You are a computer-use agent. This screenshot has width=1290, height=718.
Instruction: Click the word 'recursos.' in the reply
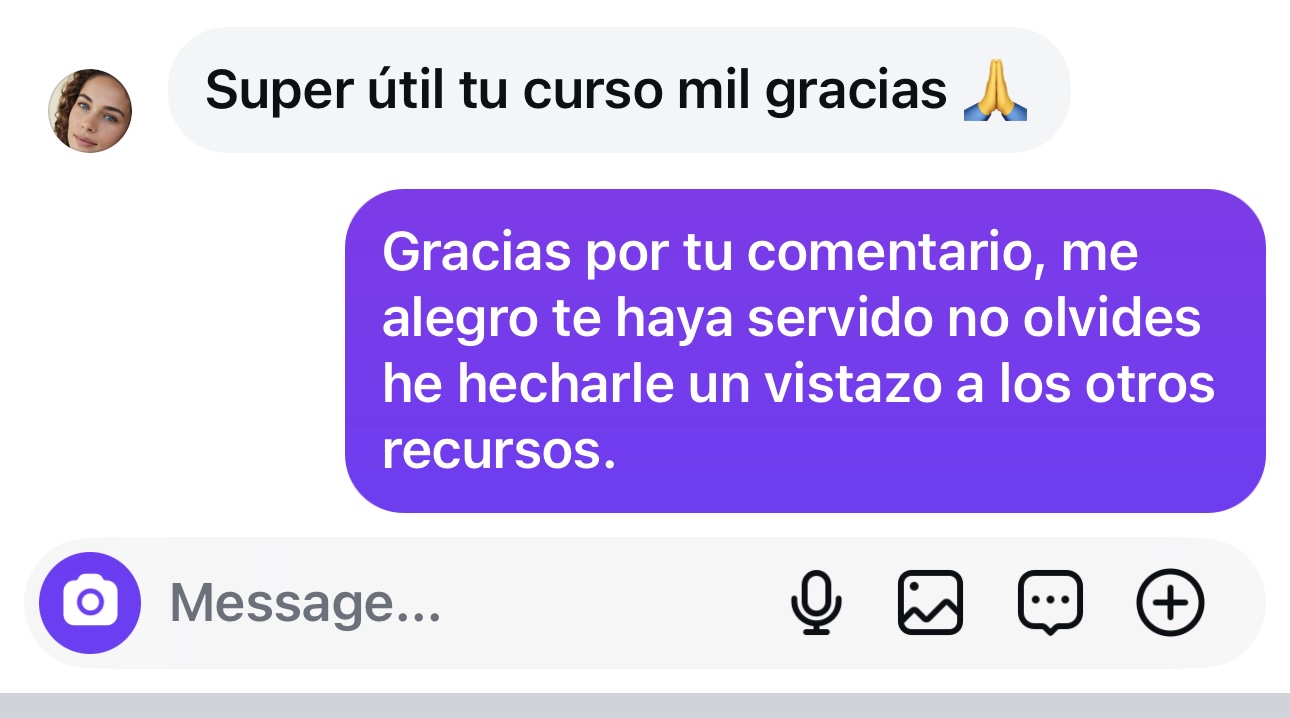tap(496, 451)
